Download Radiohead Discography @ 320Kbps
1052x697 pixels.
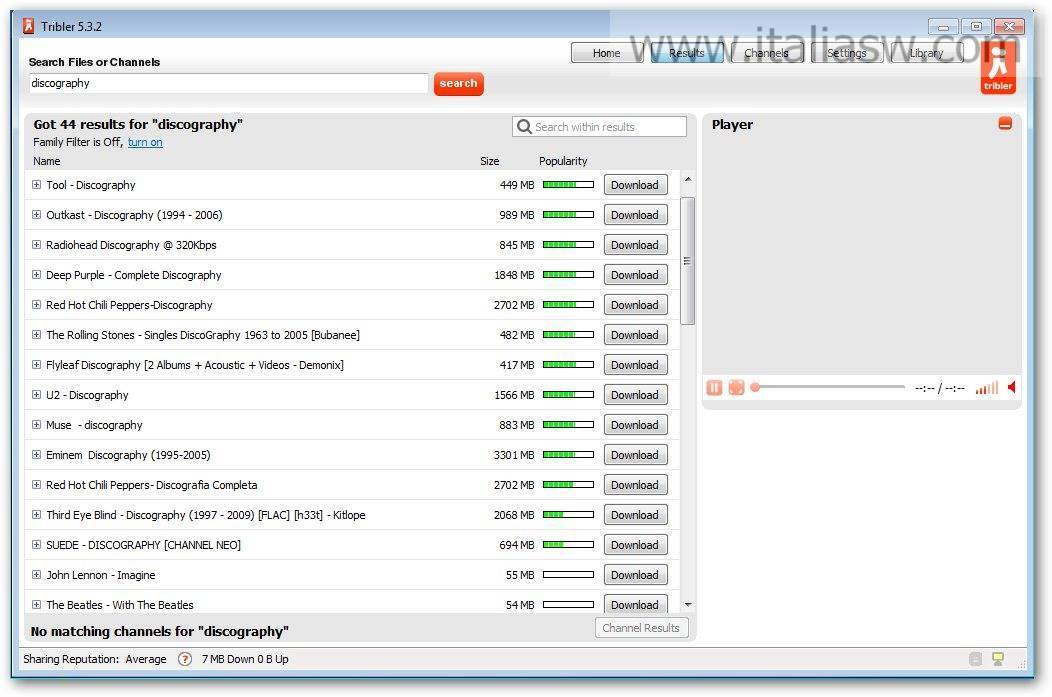pos(635,246)
